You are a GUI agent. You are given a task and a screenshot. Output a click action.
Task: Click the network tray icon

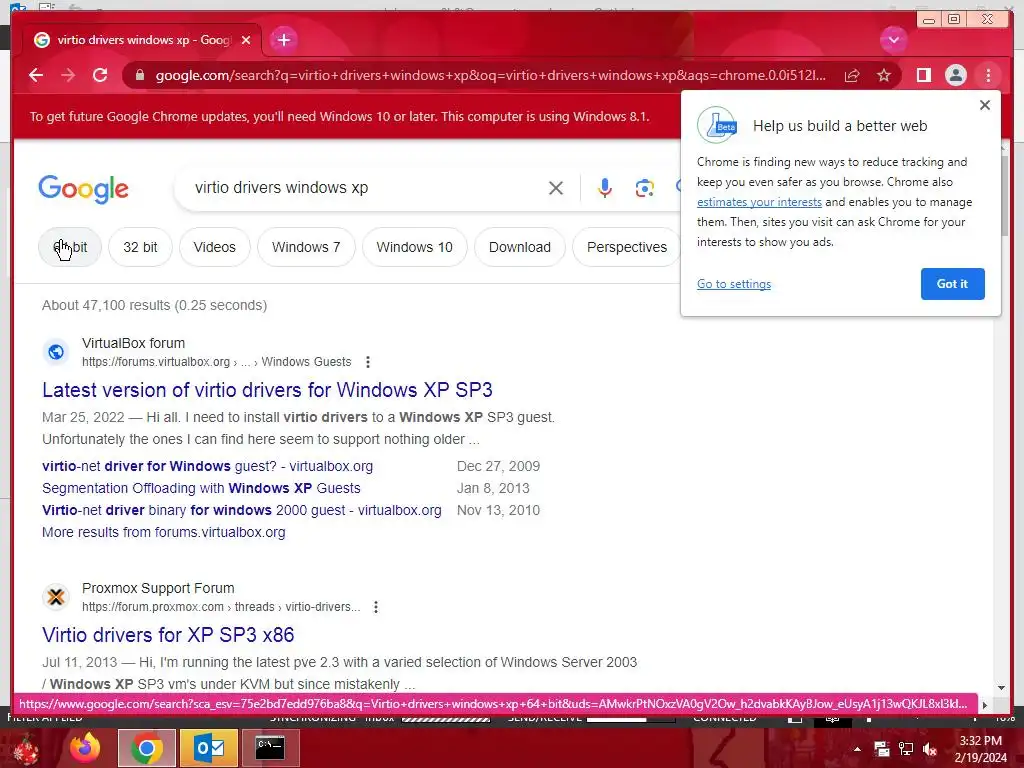pyautogui.click(x=906, y=749)
